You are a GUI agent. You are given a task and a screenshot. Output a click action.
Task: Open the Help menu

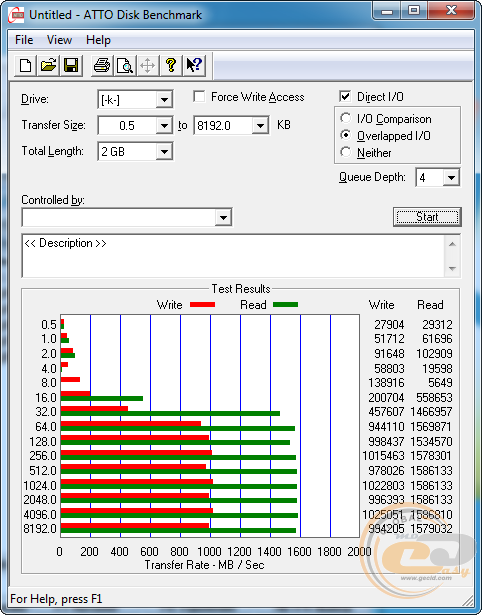click(98, 40)
